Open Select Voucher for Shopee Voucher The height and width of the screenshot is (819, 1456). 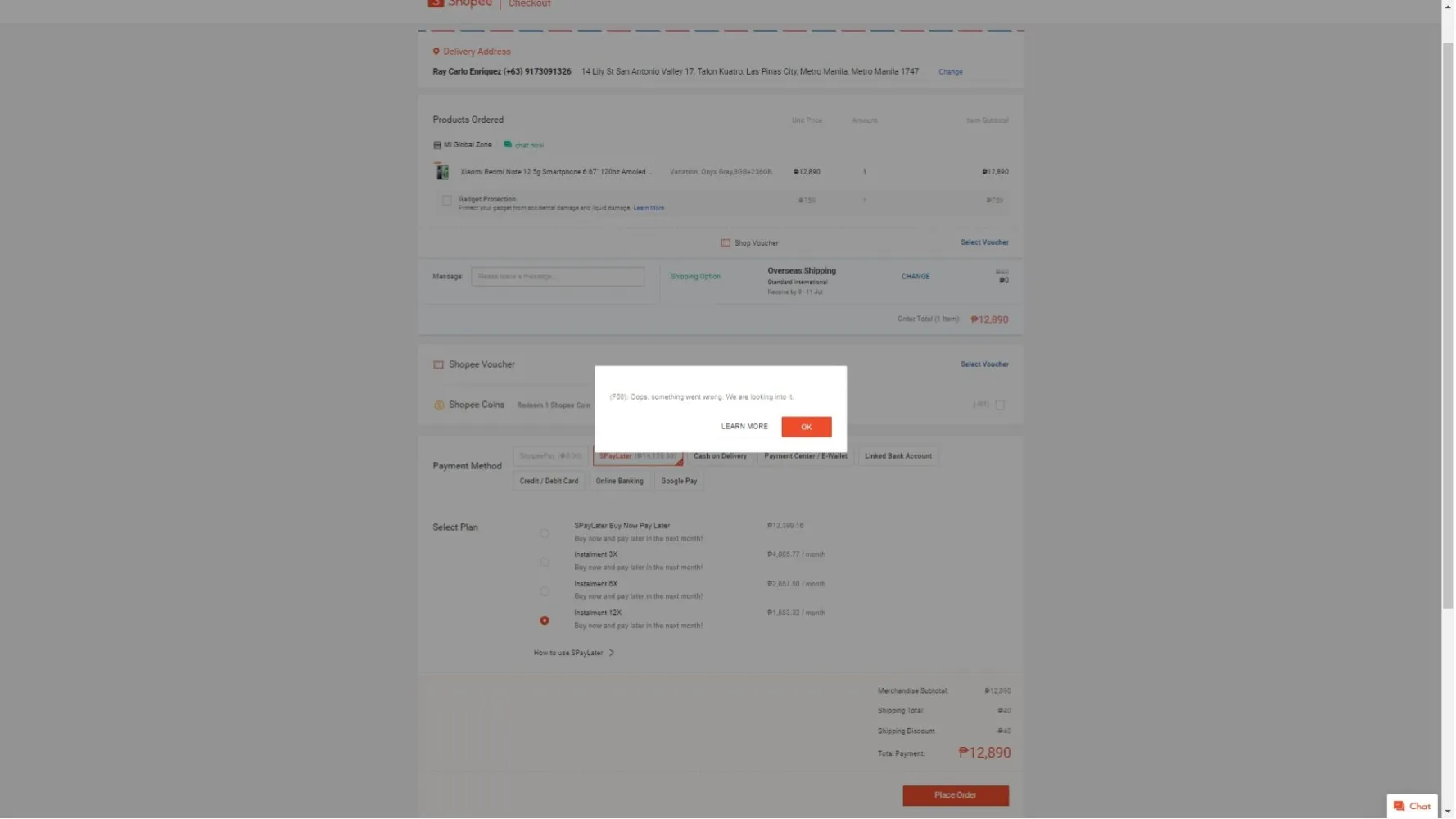click(983, 364)
